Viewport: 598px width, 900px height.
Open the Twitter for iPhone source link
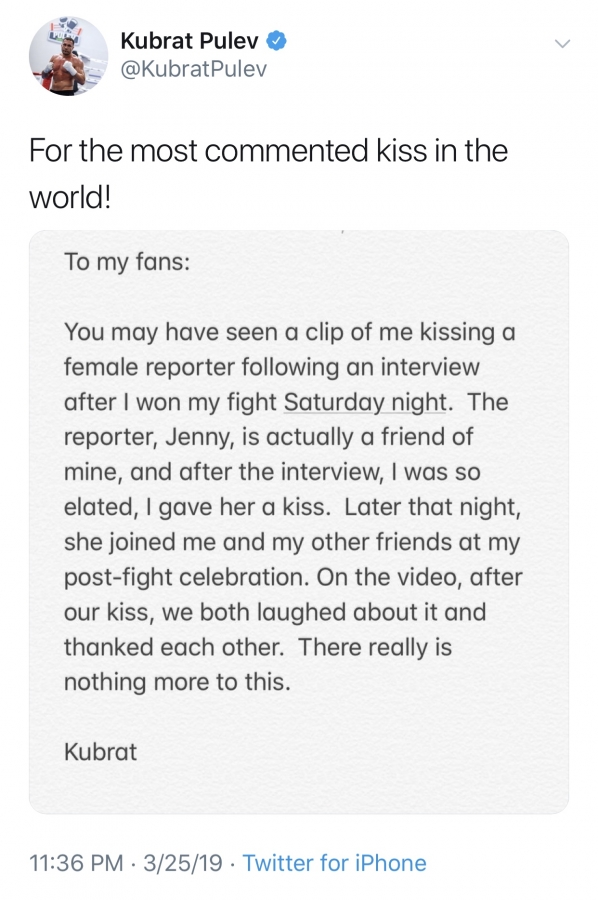pyautogui.click(x=335, y=863)
